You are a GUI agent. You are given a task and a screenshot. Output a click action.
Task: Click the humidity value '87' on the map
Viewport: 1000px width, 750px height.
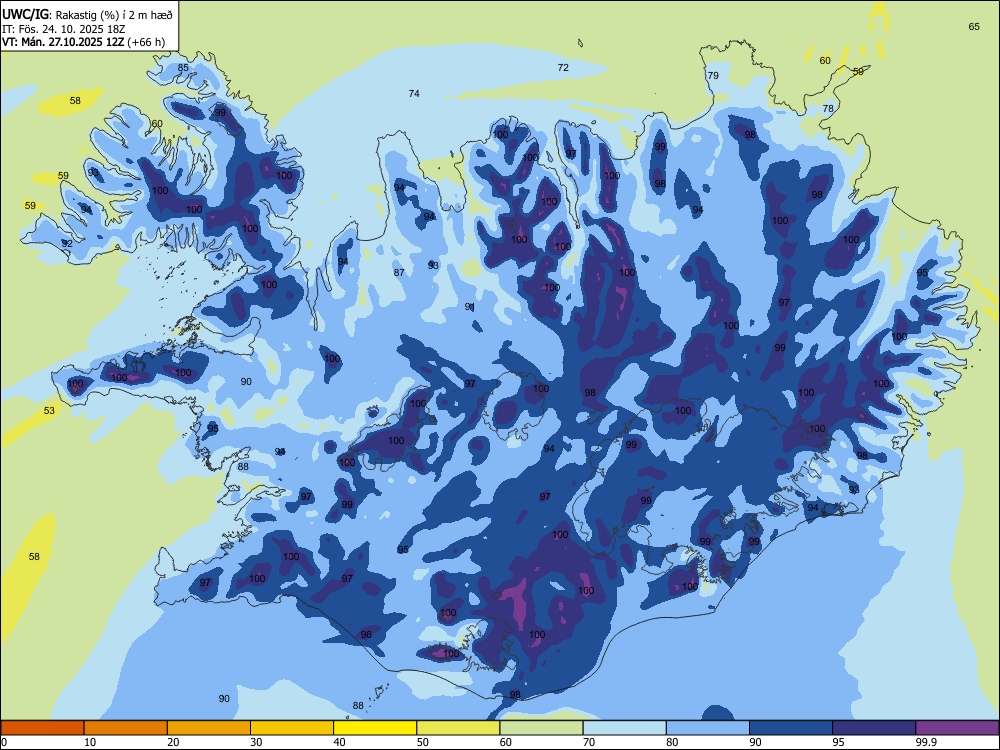(399, 273)
